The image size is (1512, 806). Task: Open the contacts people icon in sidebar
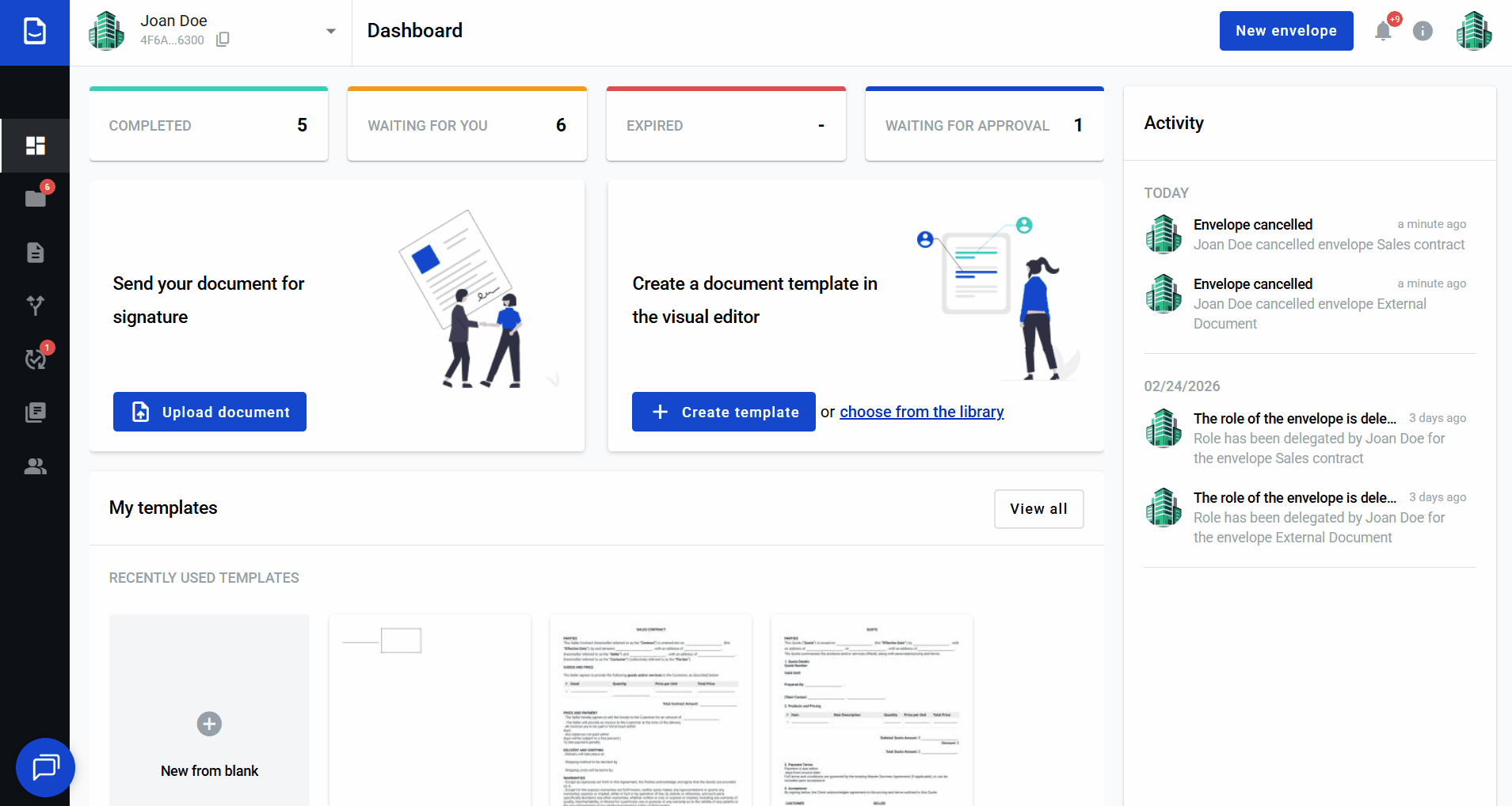[x=35, y=466]
